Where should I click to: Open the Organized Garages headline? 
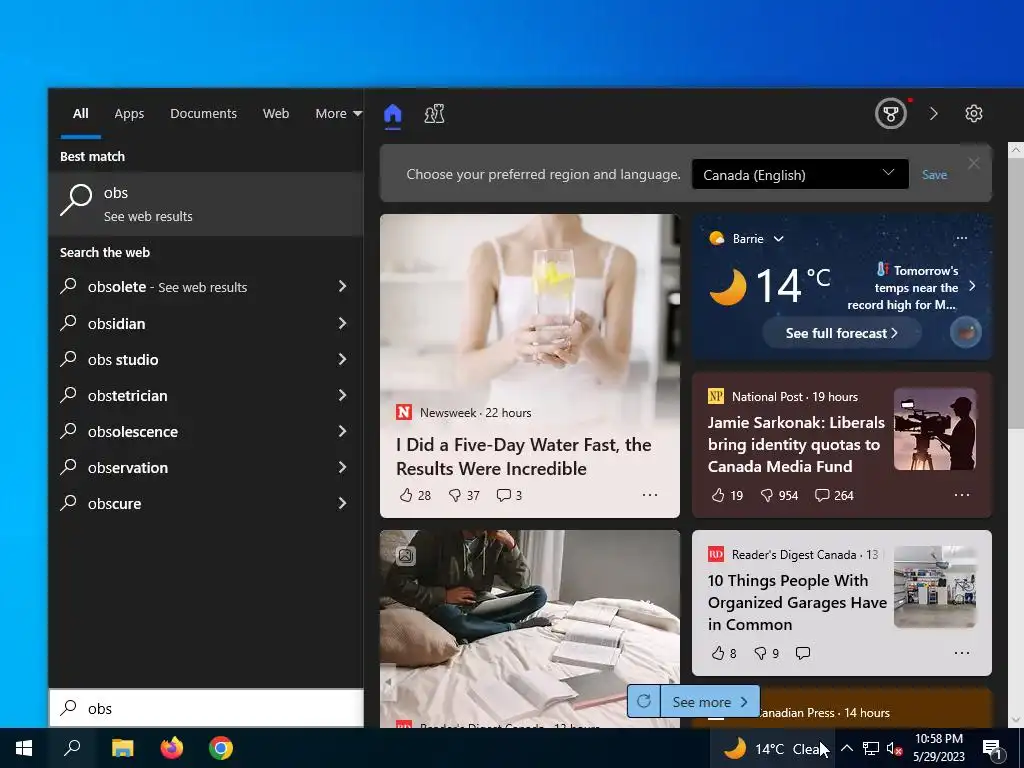(x=797, y=602)
